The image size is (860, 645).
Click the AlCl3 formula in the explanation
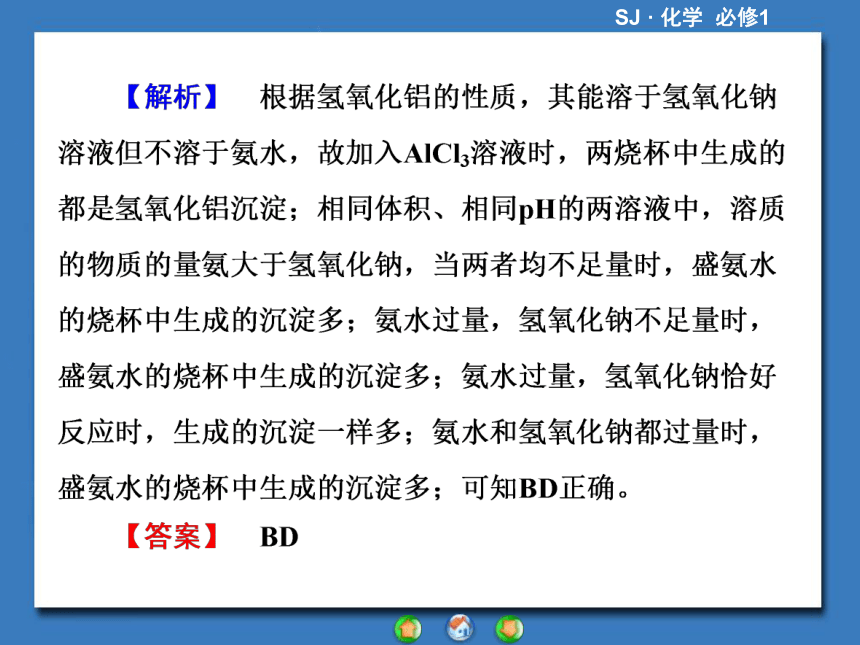tap(437, 154)
